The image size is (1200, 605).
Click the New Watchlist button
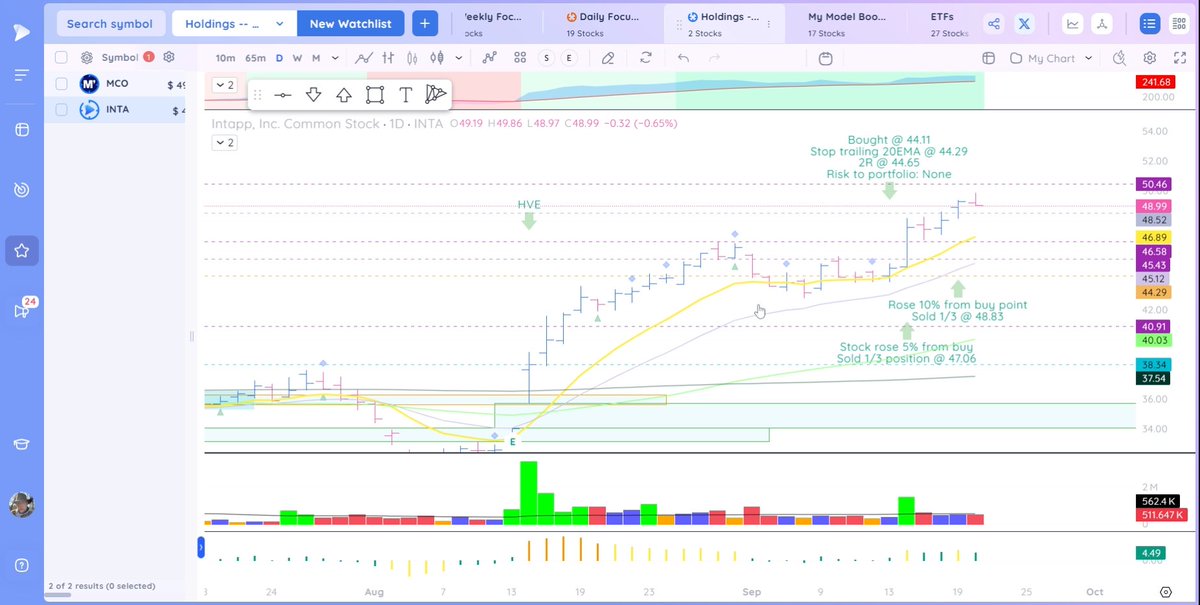click(x=350, y=22)
